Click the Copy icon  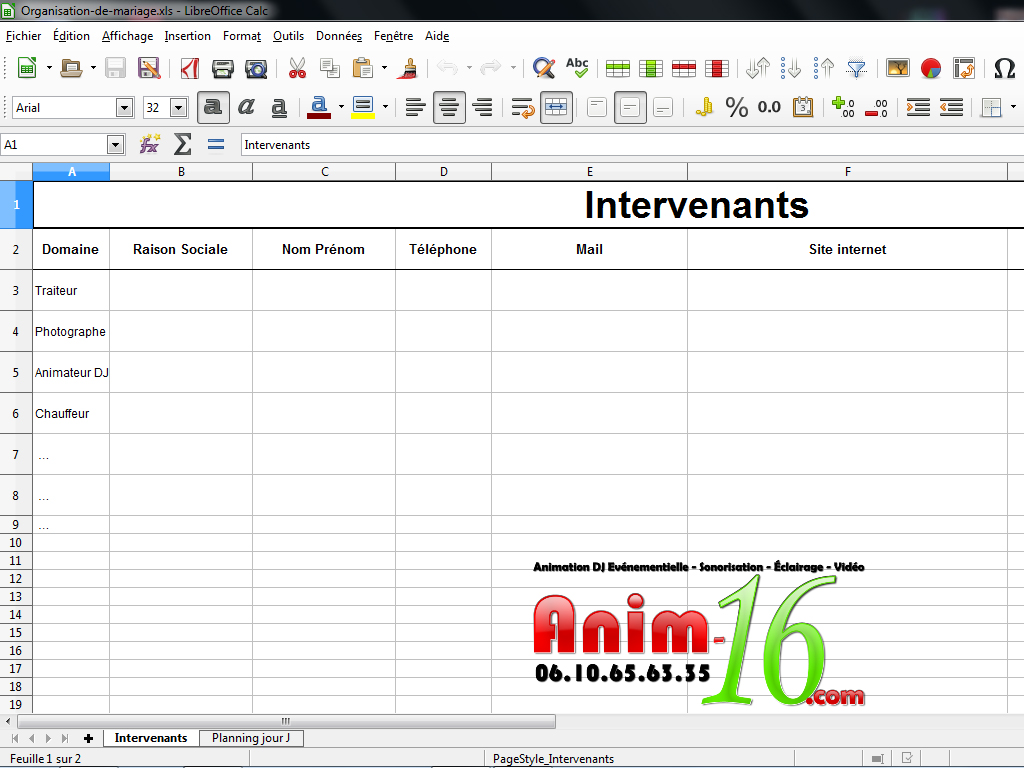330,68
